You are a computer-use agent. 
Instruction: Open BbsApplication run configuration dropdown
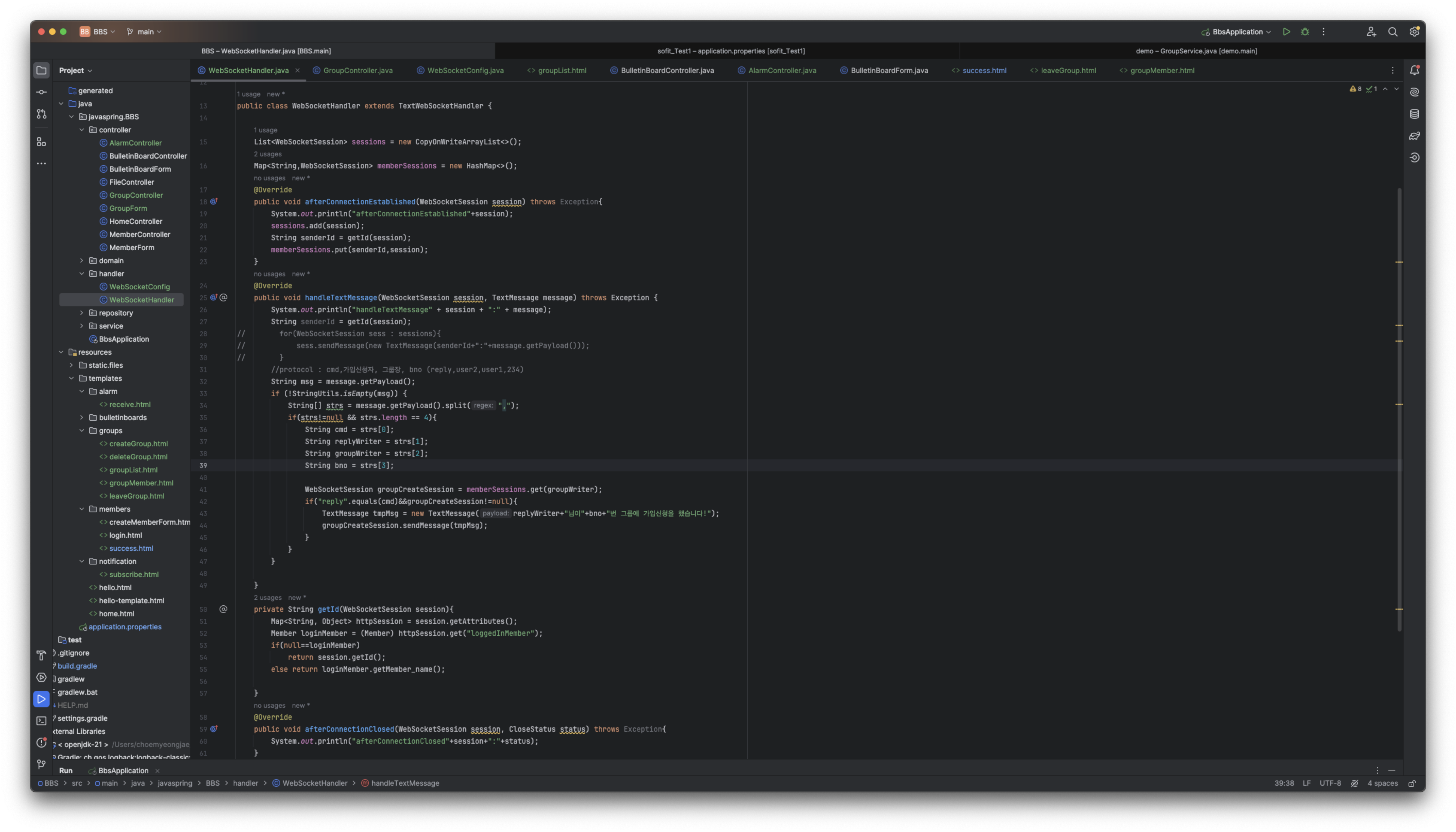[1237, 32]
